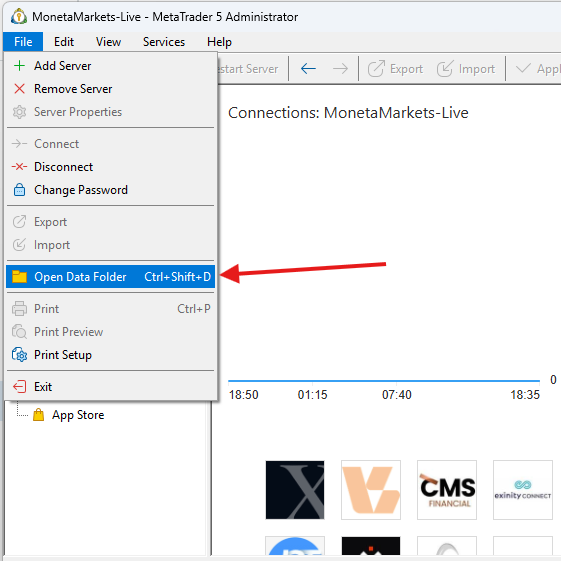
Task: Click Export in the File menu
Action: 110,222
